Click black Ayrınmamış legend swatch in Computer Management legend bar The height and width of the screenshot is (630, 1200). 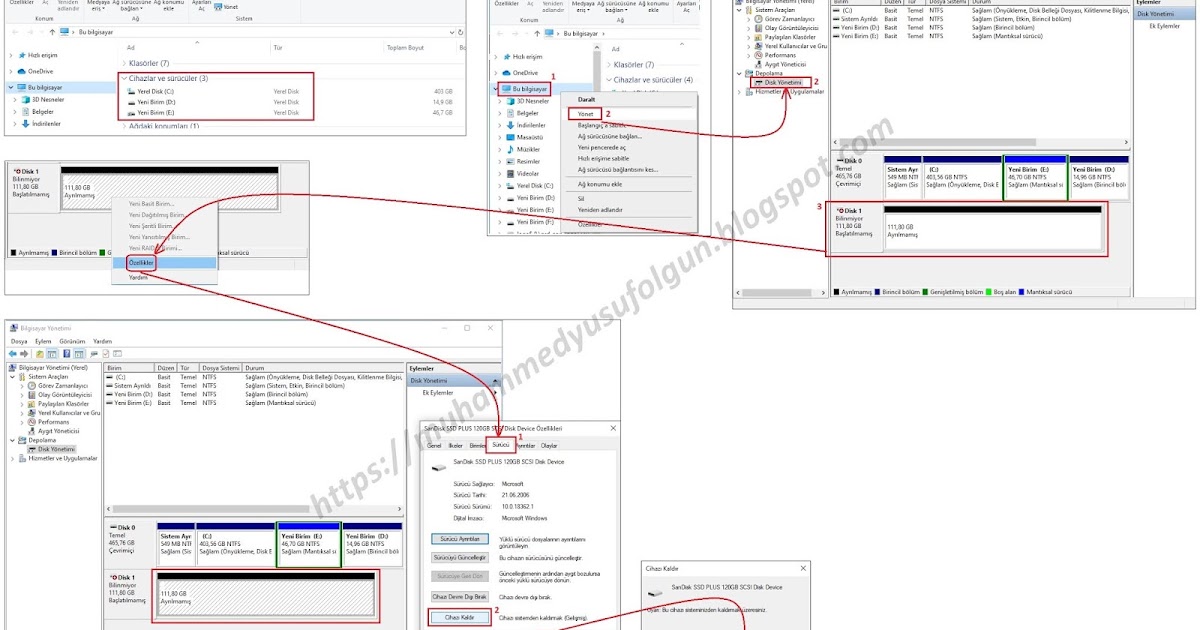(838, 292)
